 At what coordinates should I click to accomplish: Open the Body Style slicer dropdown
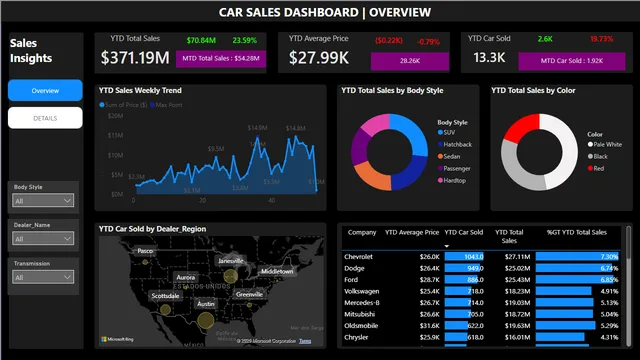pyautogui.click(x=43, y=200)
